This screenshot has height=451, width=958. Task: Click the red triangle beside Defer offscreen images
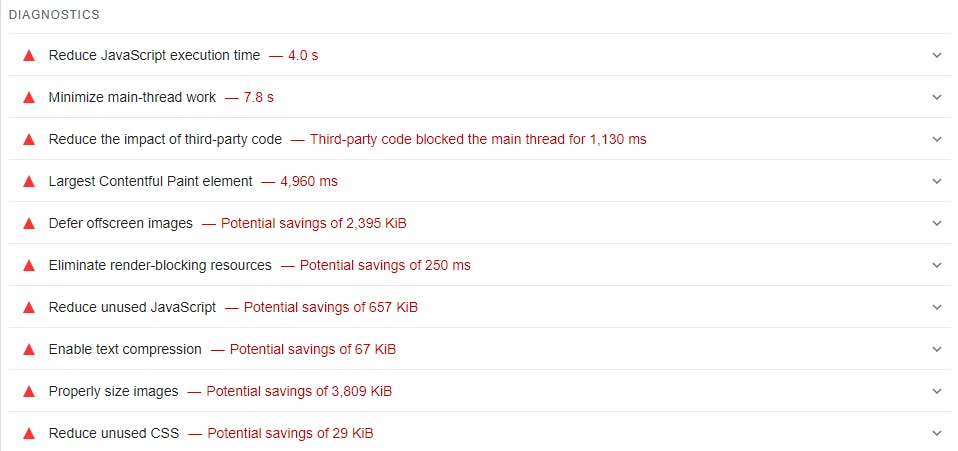tap(29, 224)
